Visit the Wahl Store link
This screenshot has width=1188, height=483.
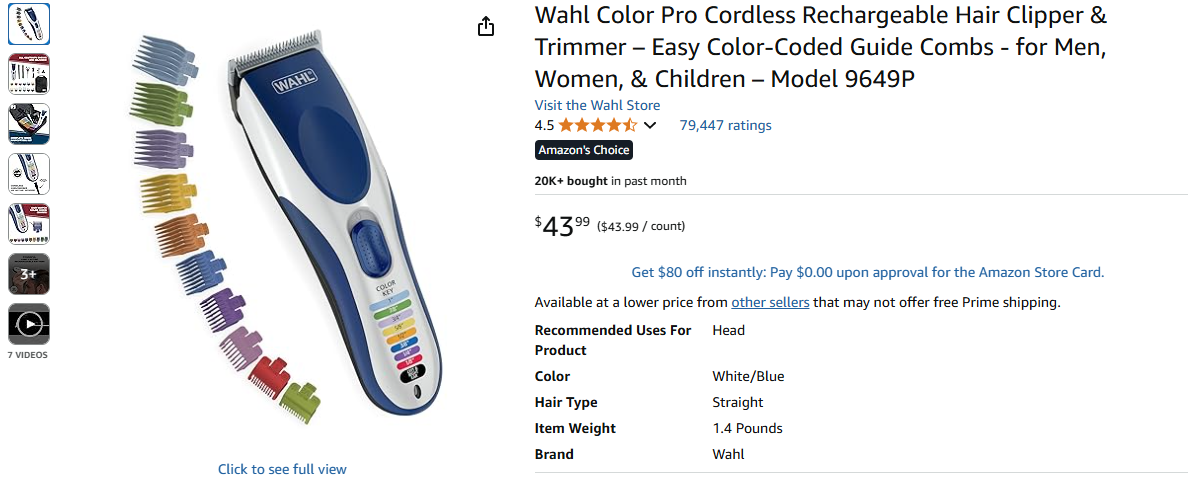point(597,105)
